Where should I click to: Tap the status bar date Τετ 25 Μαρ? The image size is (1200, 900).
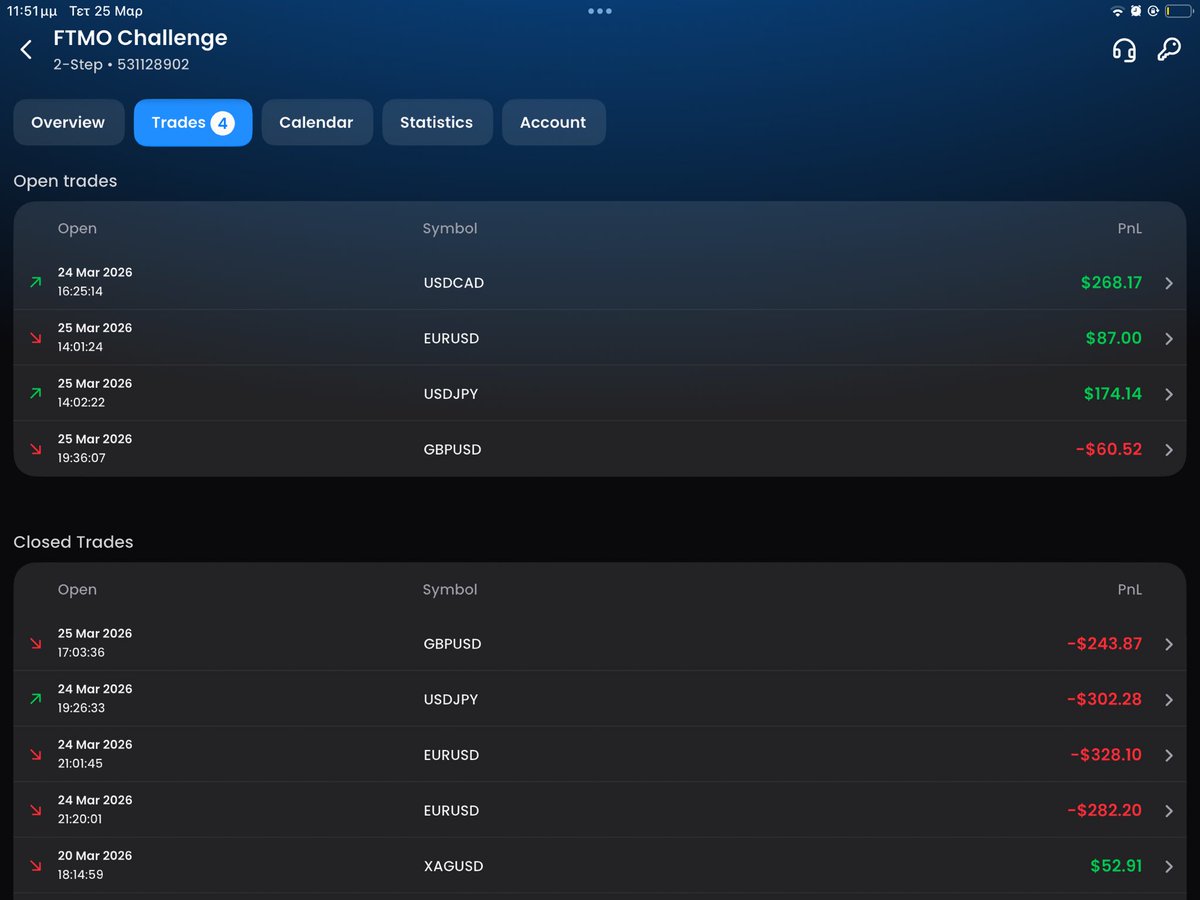[106, 11]
